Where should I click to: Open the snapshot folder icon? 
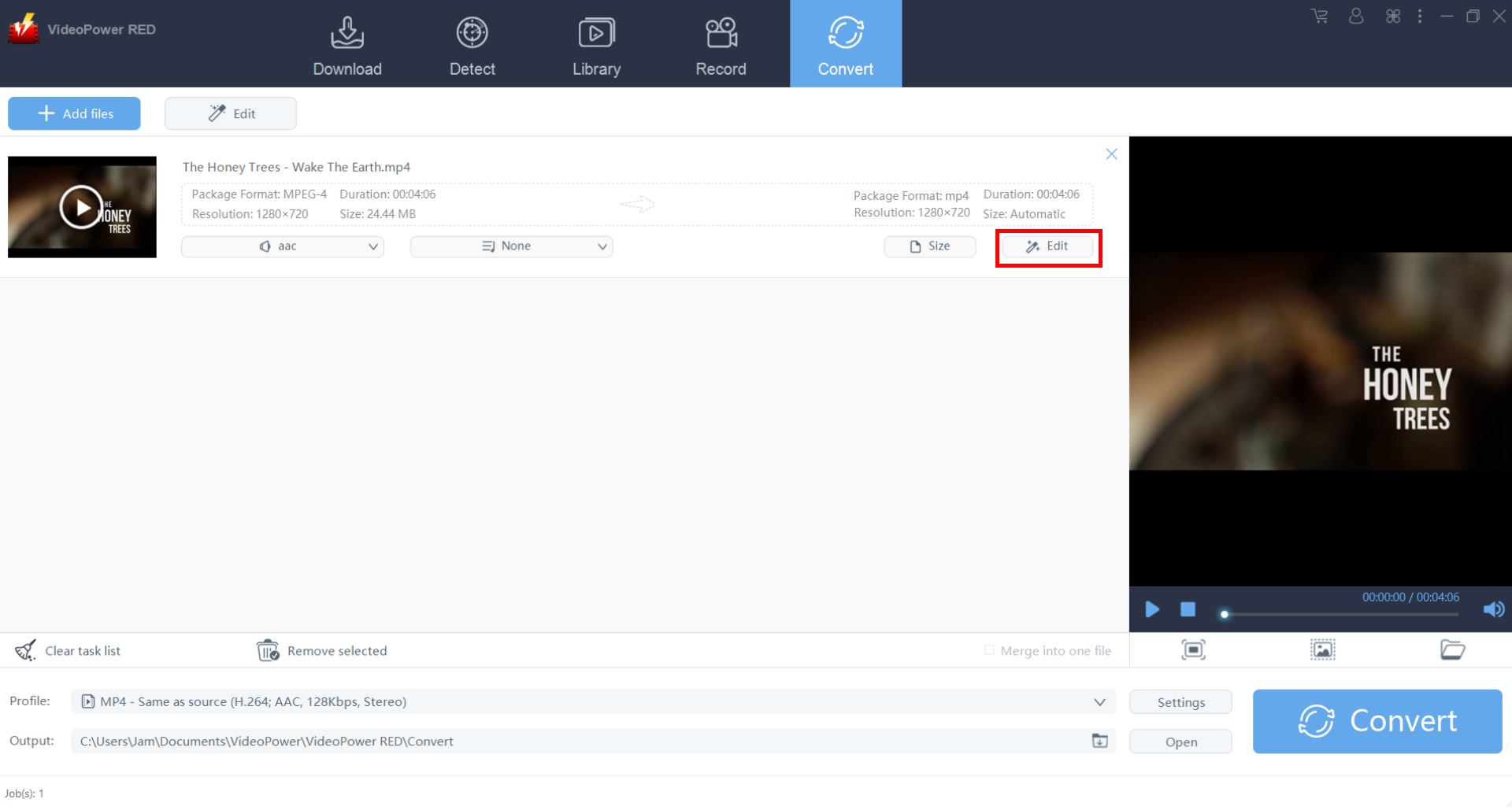1451,649
